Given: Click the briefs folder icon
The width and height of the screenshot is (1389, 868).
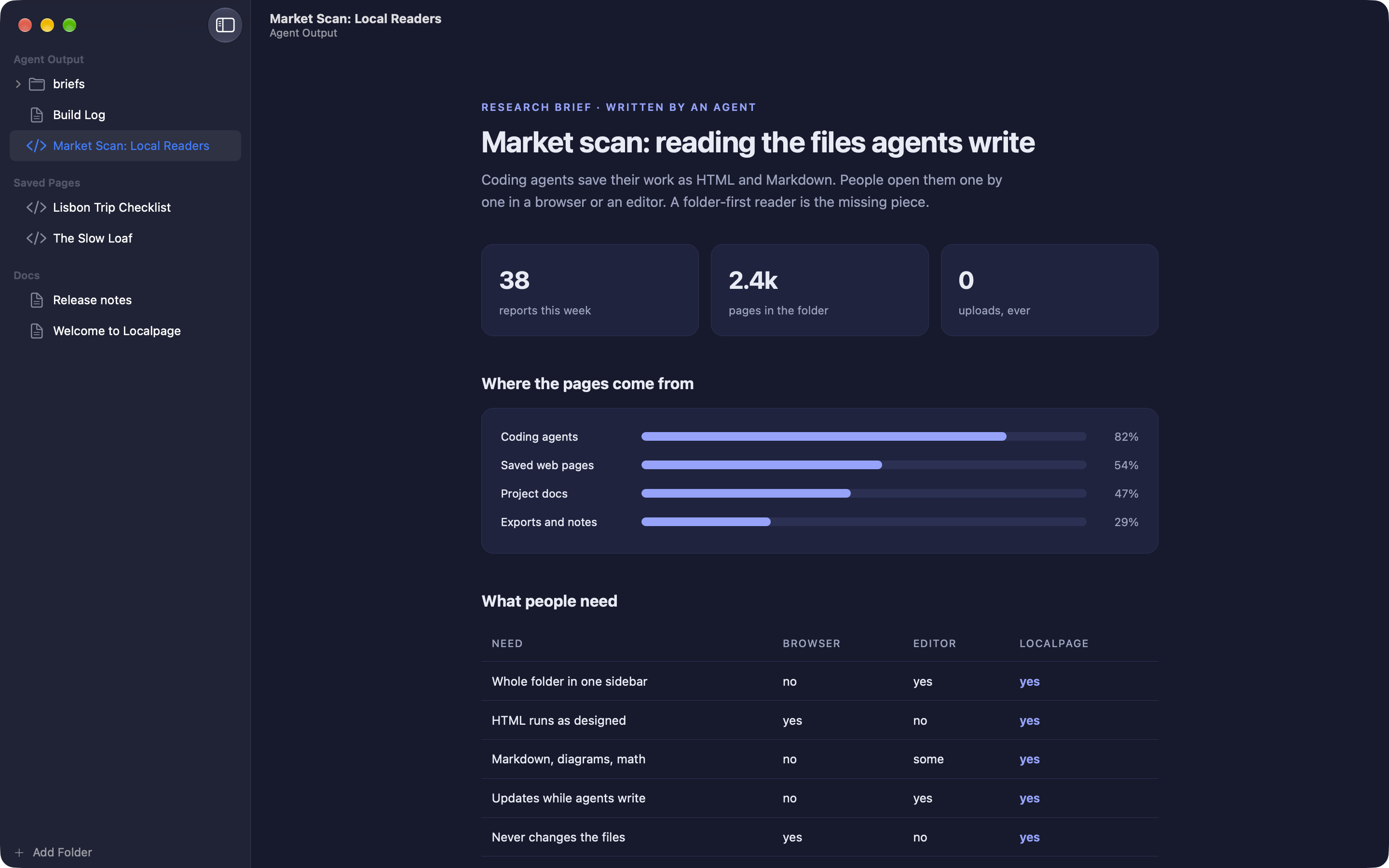Looking at the screenshot, I should [x=37, y=84].
